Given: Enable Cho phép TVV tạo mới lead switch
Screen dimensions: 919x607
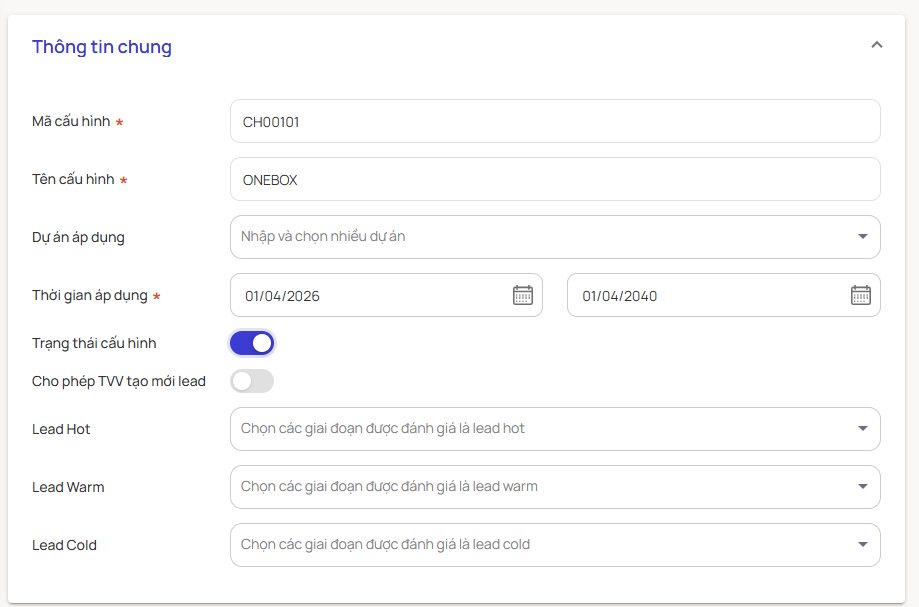Looking at the screenshot, I should (252, 381).
